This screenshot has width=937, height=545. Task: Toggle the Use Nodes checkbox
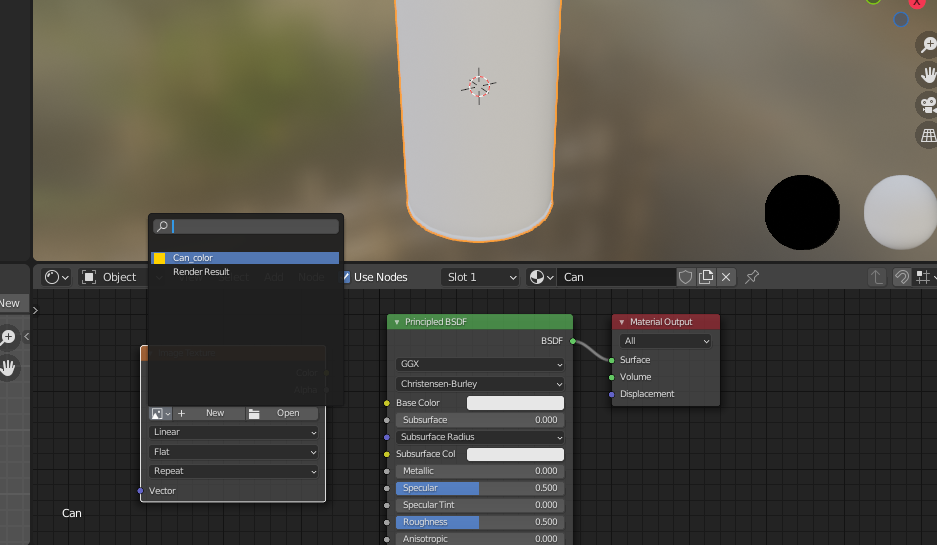coord(347,277)
